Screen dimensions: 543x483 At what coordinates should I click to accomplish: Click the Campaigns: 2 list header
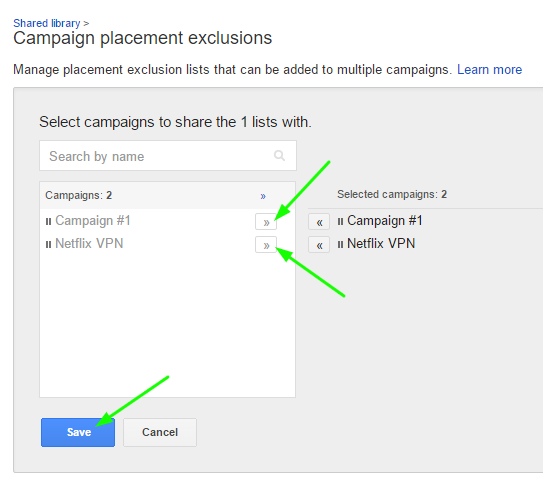point(79,195)
